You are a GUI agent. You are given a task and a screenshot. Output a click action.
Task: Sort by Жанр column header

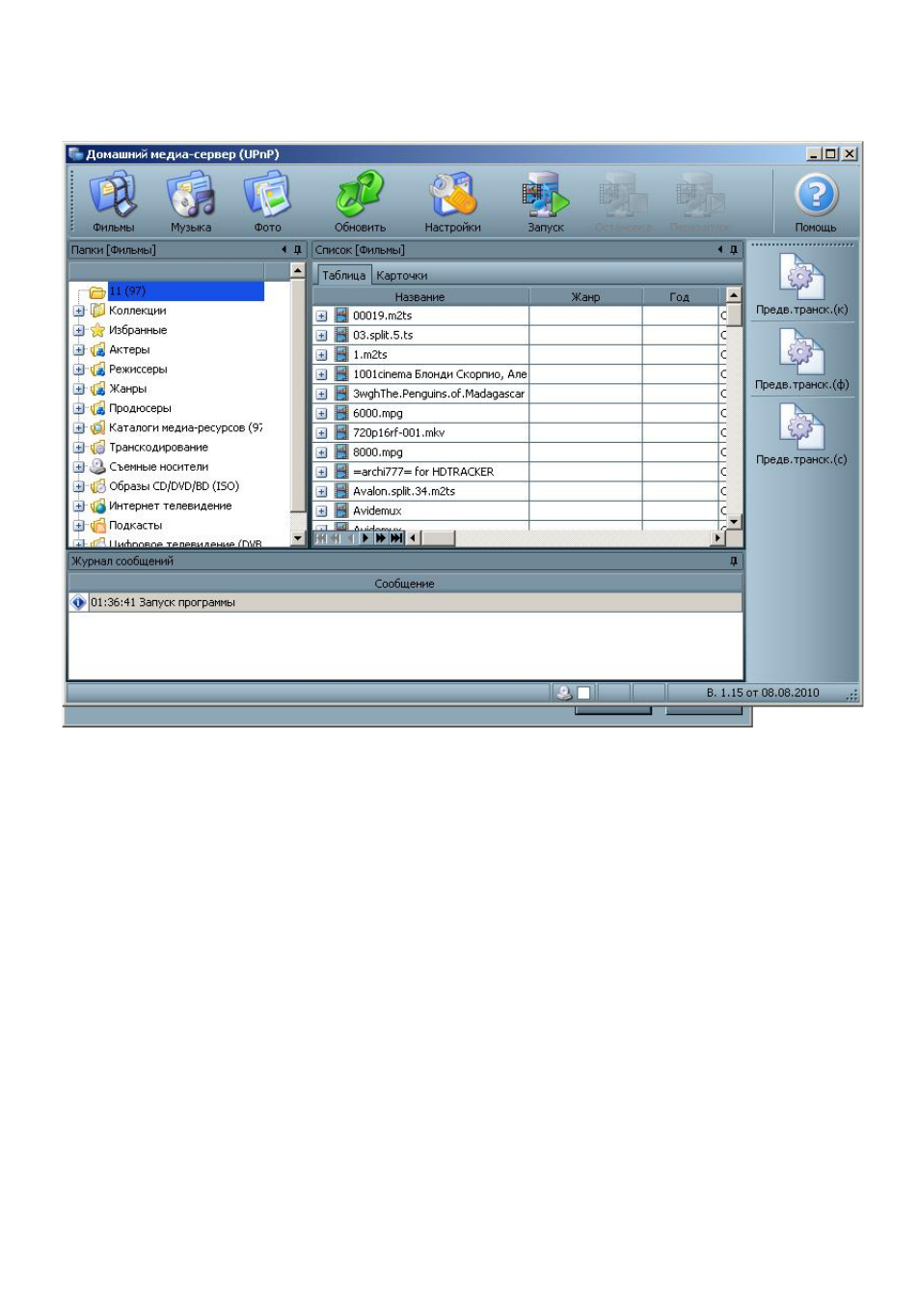[585, 296]
